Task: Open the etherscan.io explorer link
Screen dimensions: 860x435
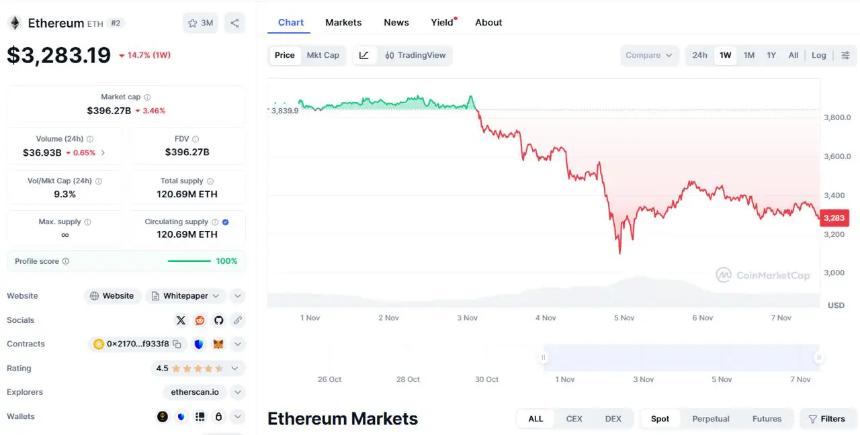Action: pos(195,392)
